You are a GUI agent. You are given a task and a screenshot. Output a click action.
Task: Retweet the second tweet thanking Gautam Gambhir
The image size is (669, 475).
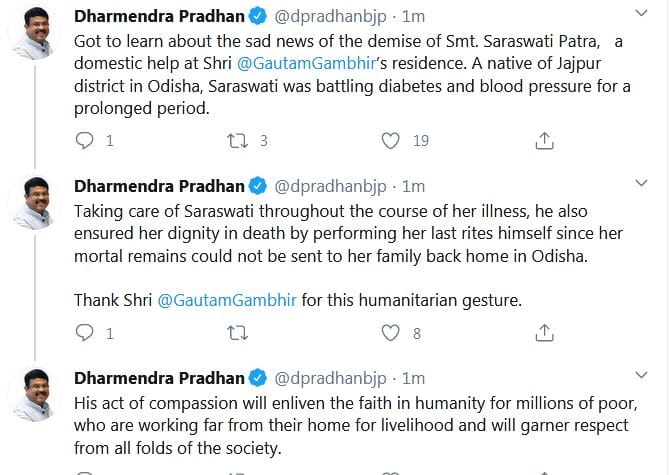[238, 333]
